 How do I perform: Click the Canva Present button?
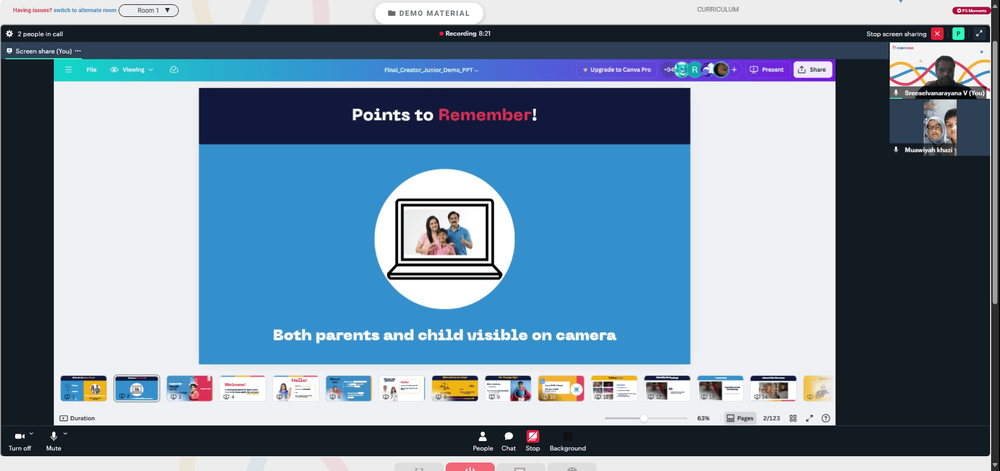point(767,69)
